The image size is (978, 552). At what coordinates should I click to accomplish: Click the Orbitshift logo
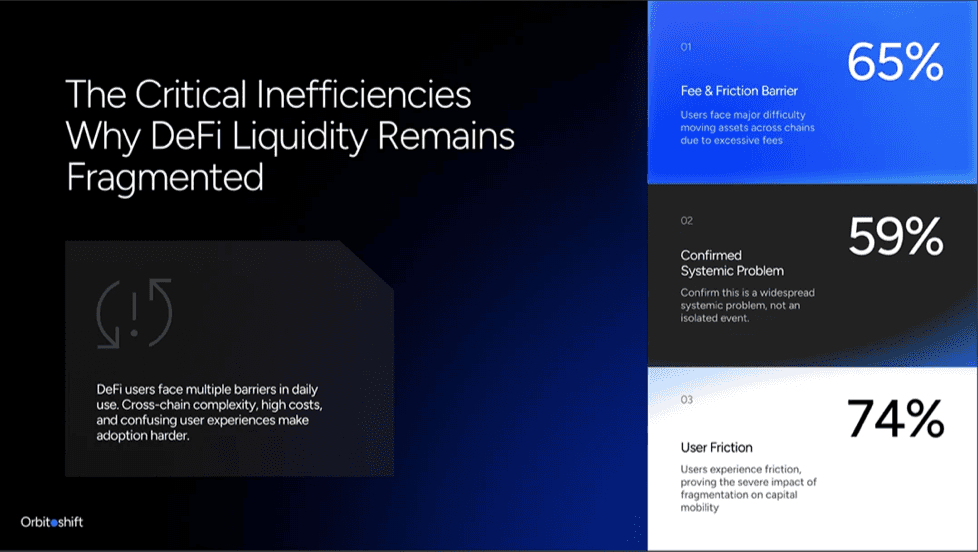coord(52,522)
